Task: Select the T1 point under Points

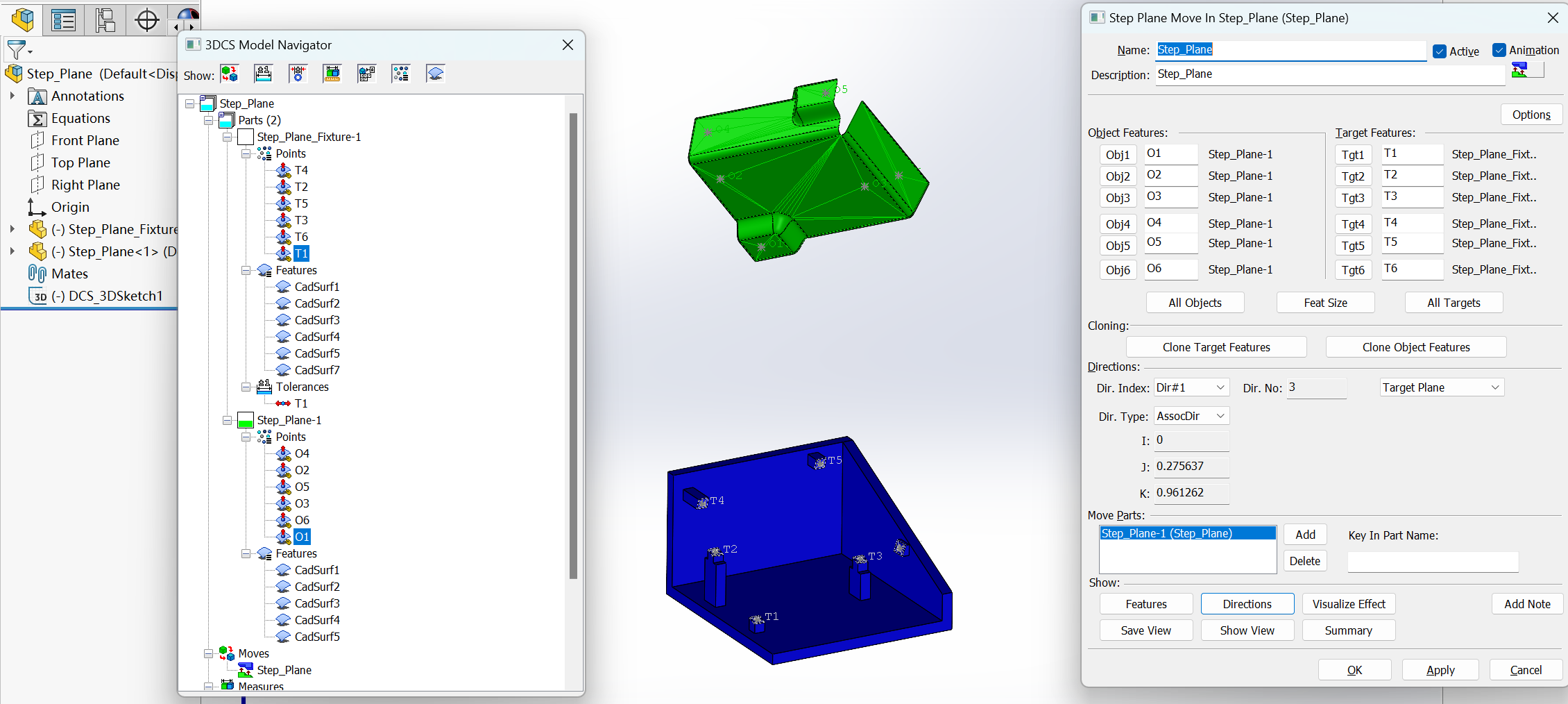Action: [300, 253]
